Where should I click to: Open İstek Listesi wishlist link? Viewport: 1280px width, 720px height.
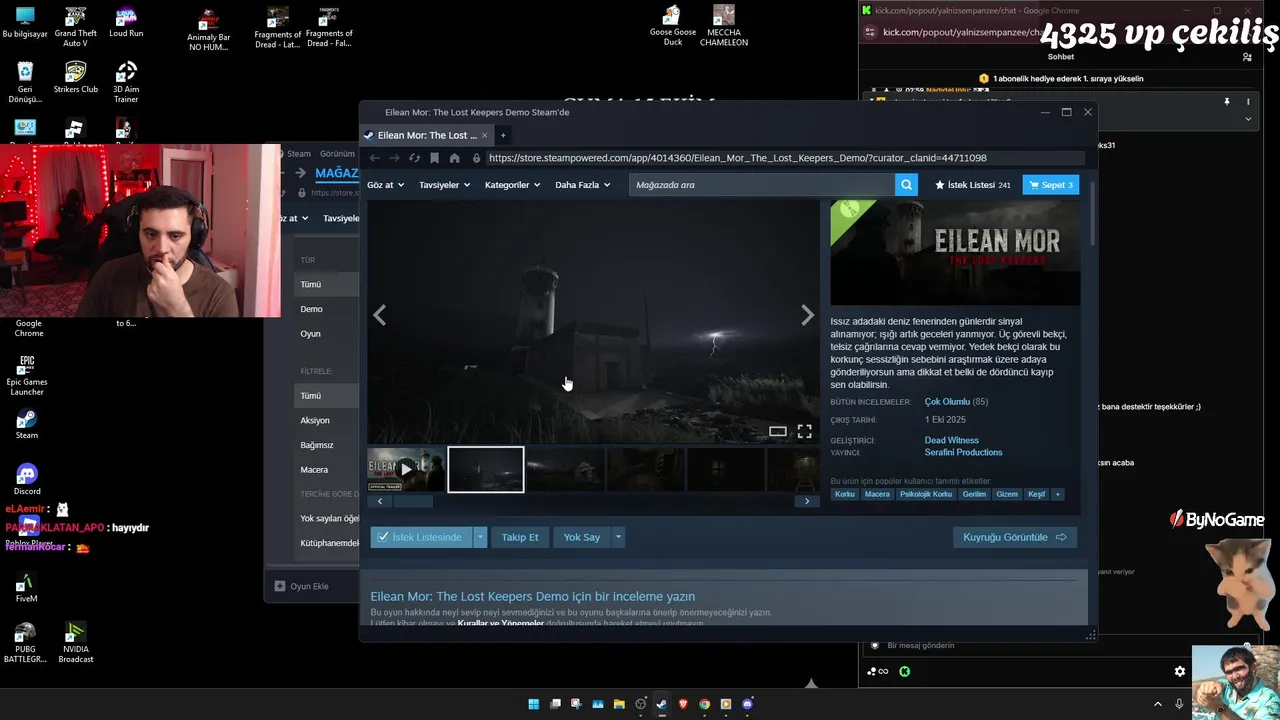click(972, 185)
